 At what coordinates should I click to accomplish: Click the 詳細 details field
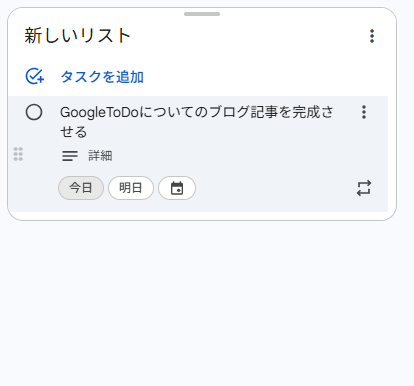(x=100, y=156)
